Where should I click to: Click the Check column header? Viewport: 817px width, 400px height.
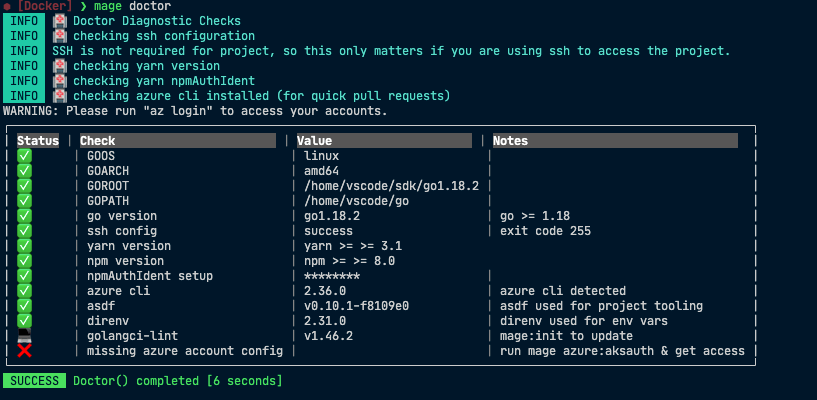tap(98, 141)
